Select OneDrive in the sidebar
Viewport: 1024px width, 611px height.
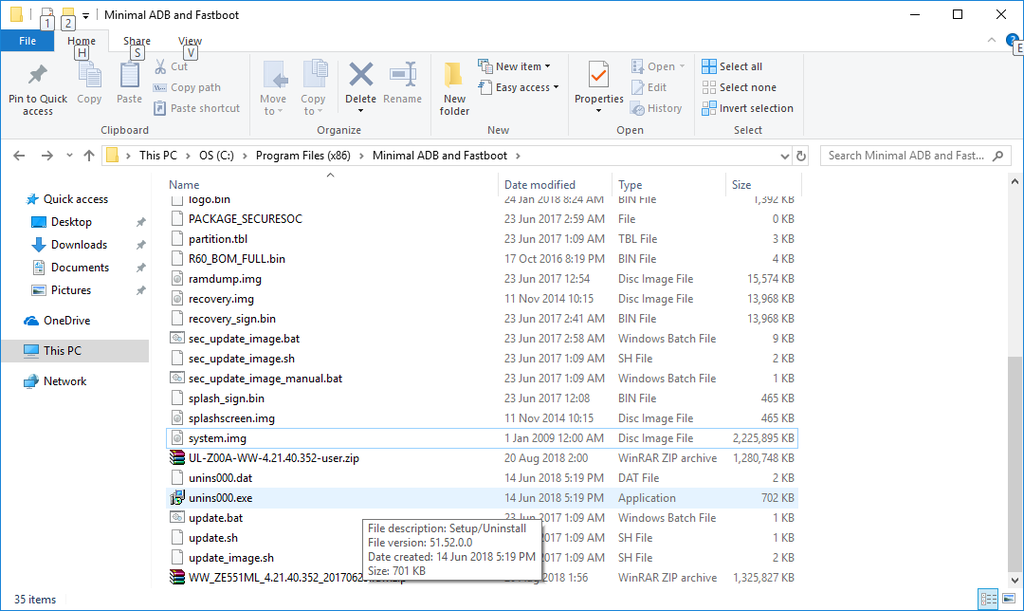tap(66, 321)
